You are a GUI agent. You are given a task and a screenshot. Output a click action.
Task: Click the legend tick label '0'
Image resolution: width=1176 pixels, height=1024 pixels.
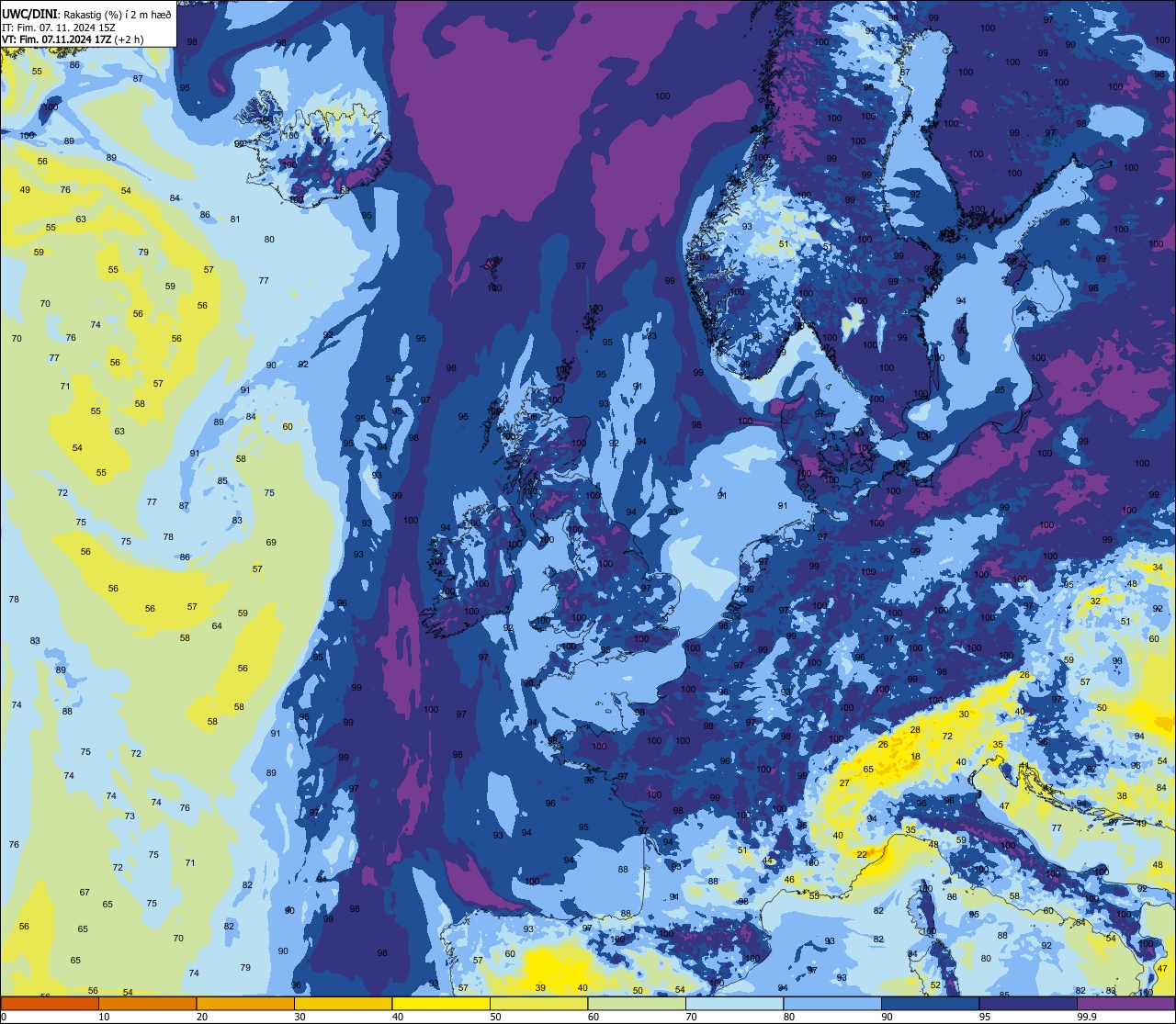4,1017
